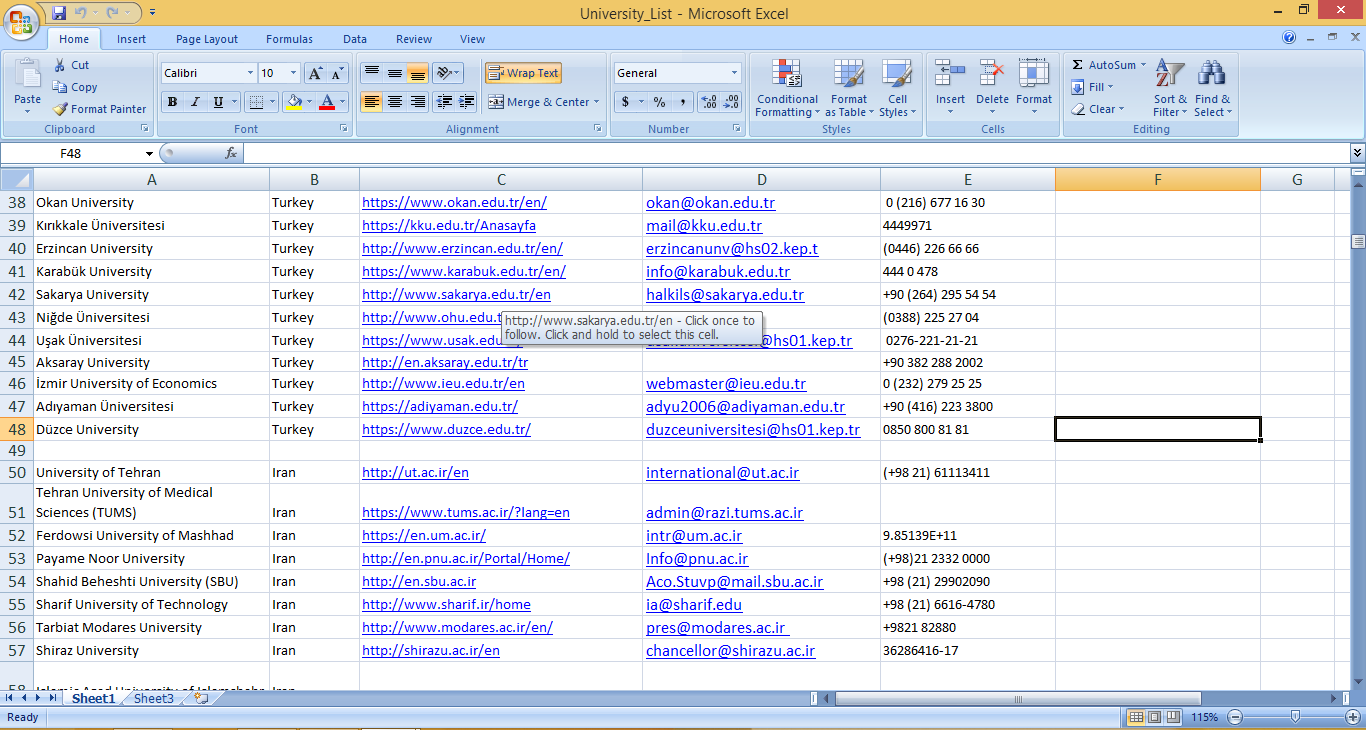
Task: Click the international@ut.ac.ir email link
Action: coord(722,473)
